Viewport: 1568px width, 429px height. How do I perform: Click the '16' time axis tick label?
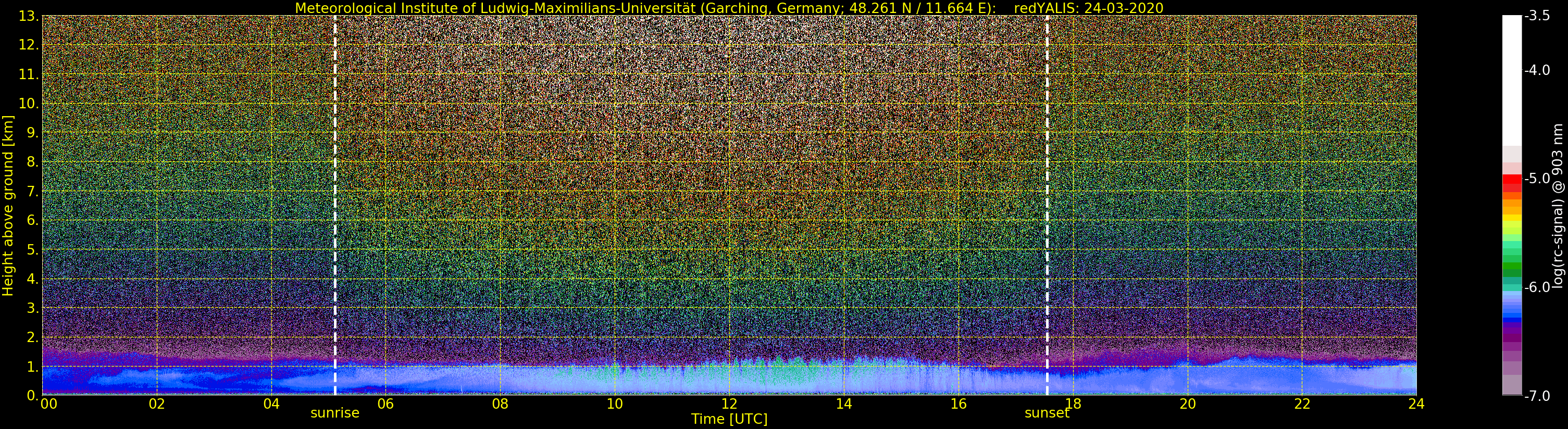tap(958, 404)
